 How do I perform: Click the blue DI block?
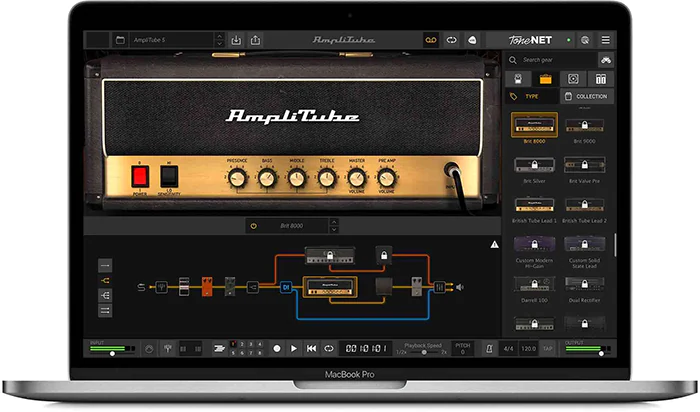(x=286, y=287)
